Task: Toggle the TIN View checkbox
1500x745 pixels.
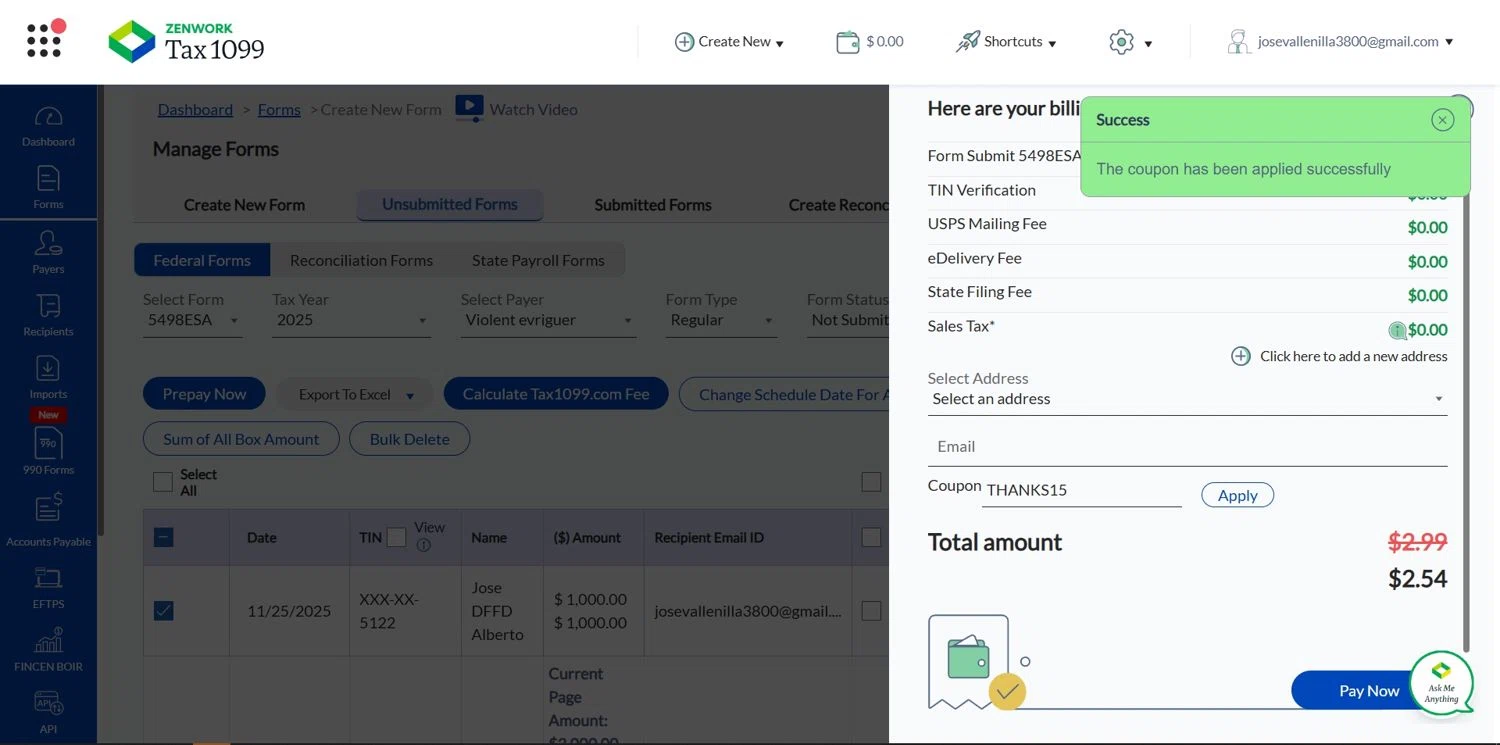Action: 396,537
